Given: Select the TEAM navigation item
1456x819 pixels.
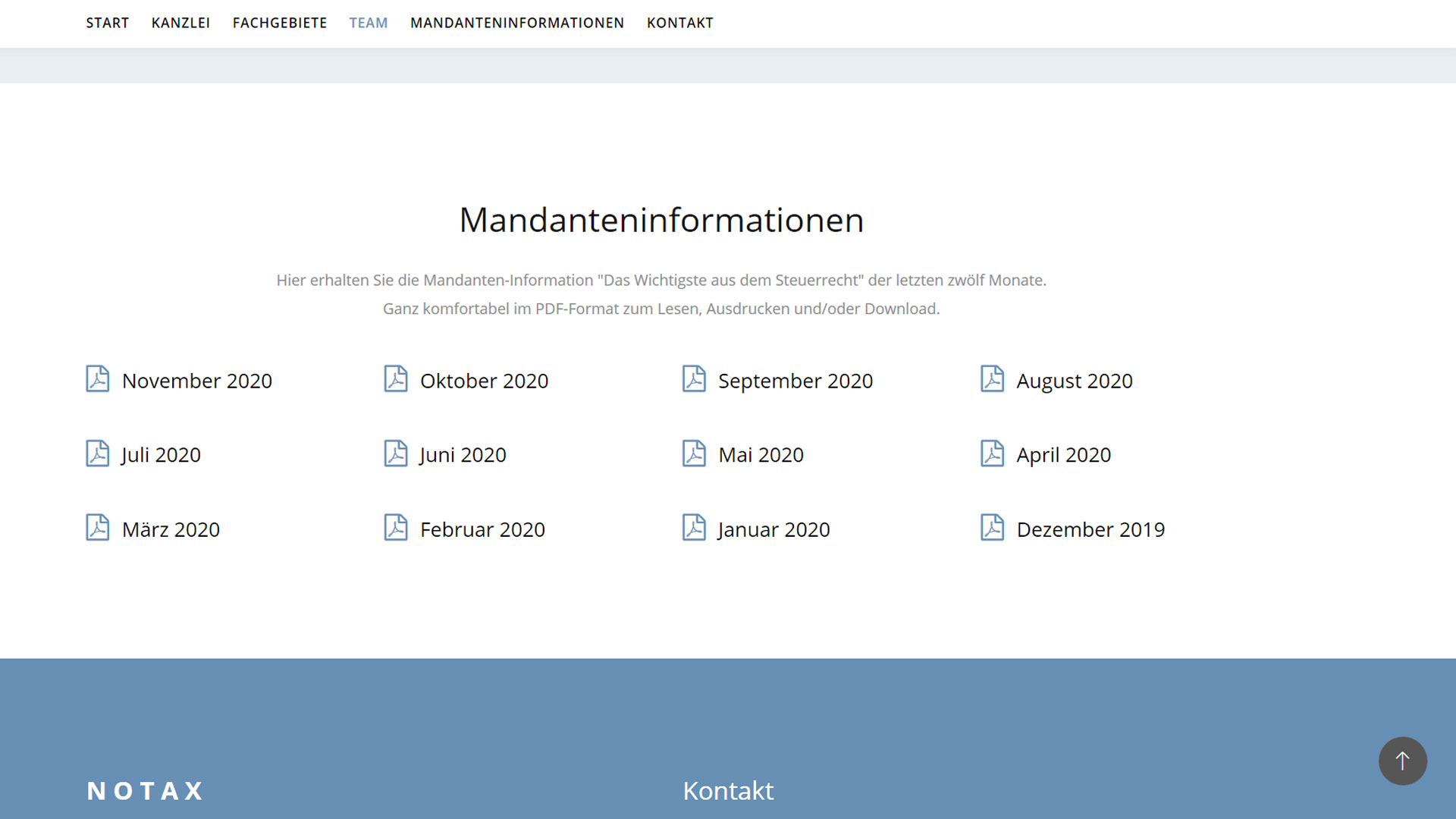Looking at the screenshot, I should (369, 23).
